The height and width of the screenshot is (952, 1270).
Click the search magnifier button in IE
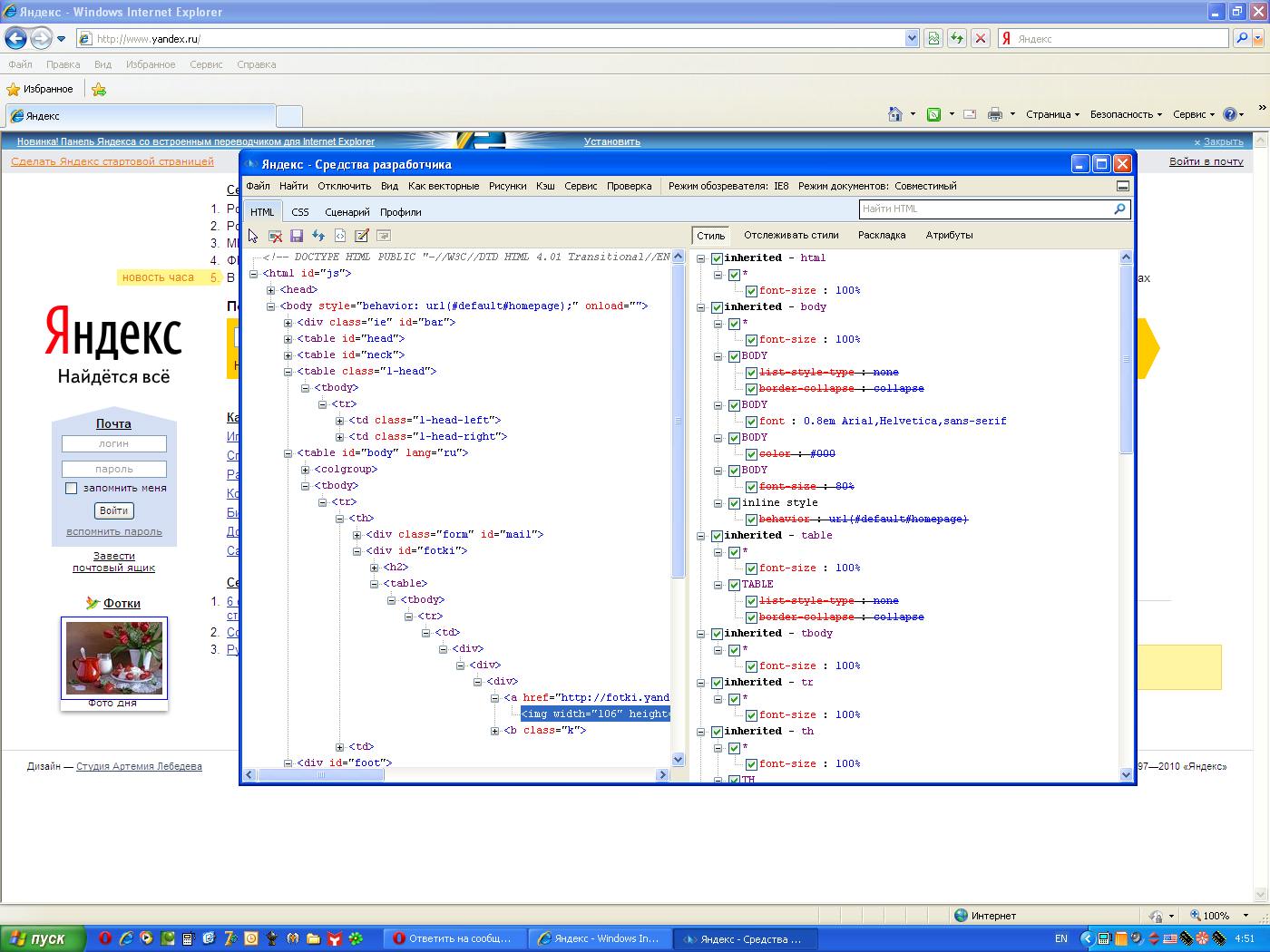pos(1242,38)
